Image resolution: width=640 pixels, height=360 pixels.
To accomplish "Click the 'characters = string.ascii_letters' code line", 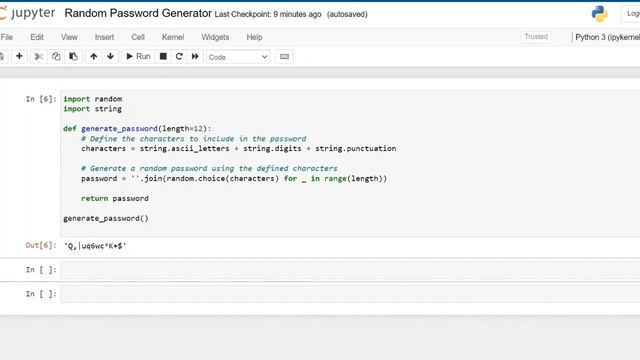I will coord(239,149).
